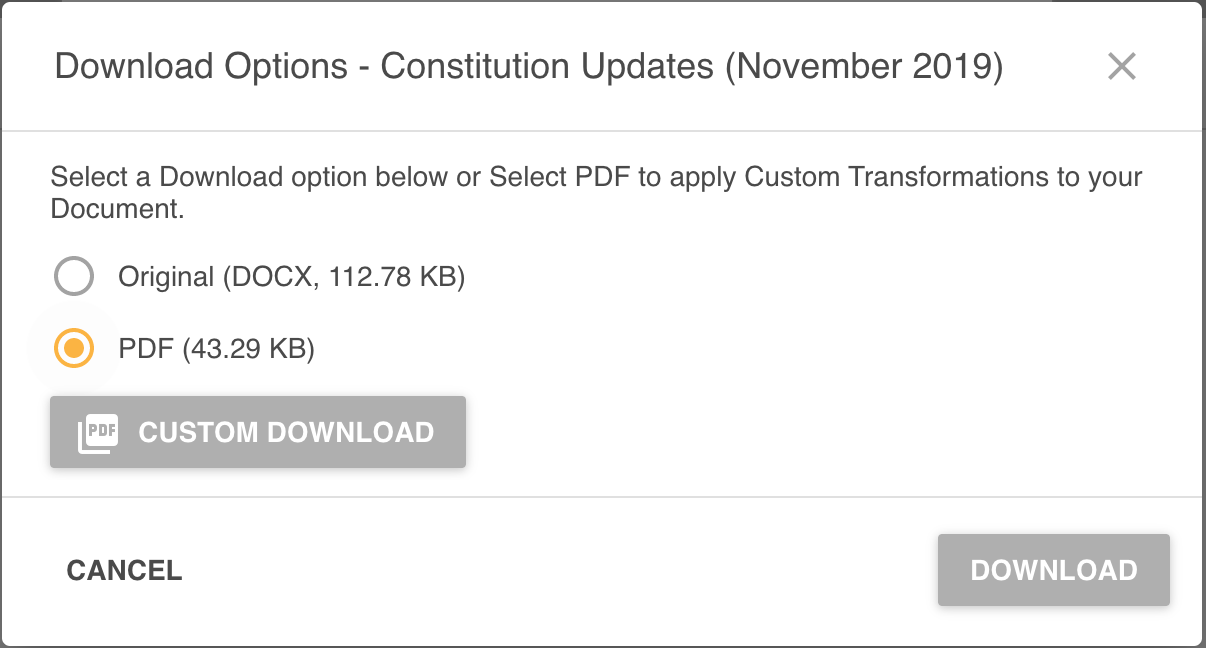Click Cancel to dismiss the dialog
Viewport: 1206px width, 648px height.
click(x=124, y=569)
